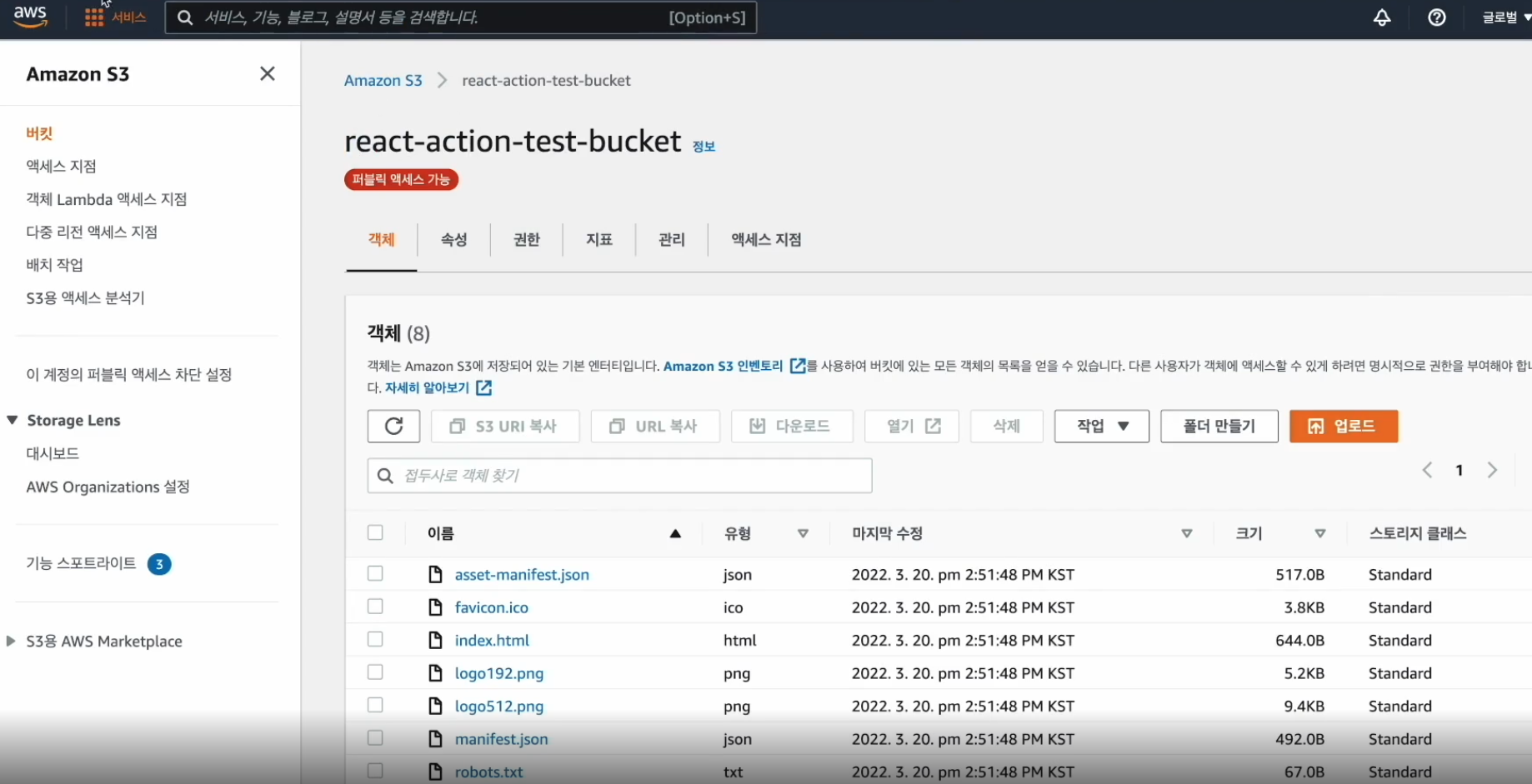Focus the 접두사로 객체 찾기 search field
This screenshot has height=784, width=1532.
coord(619,476)
